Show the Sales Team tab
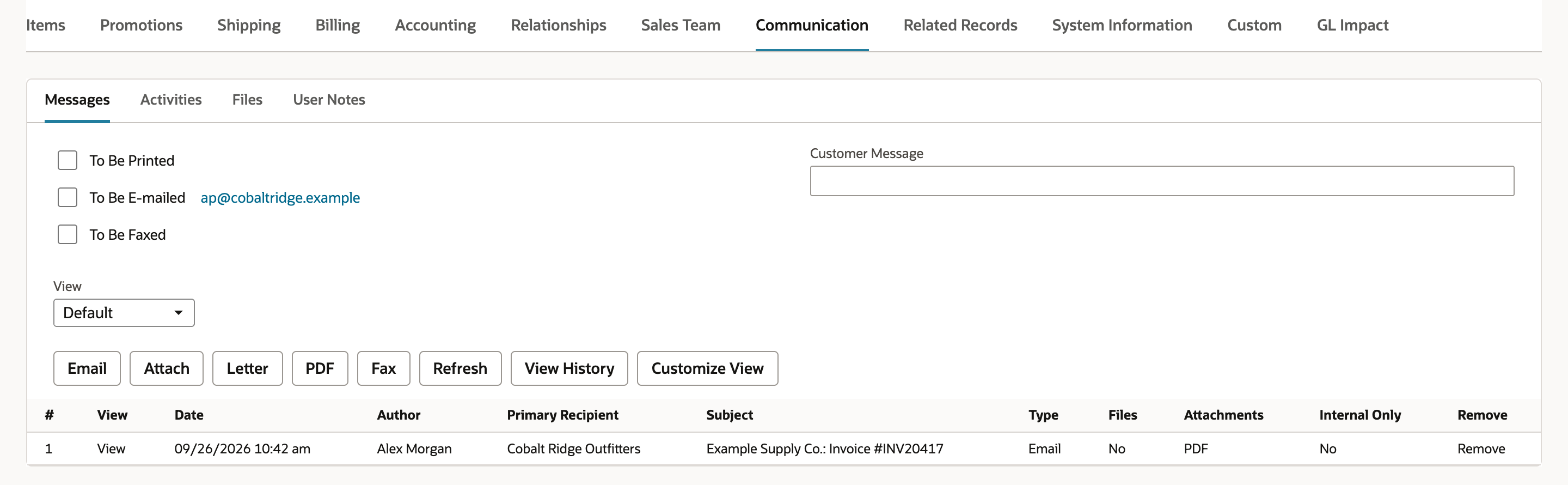The width and height of the screenshot is (1568, 485). (681, 25)
